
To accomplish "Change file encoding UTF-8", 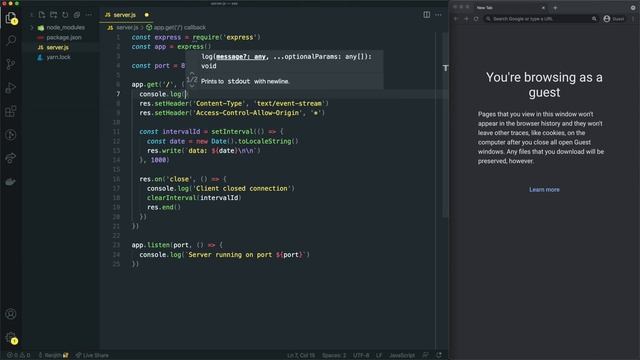I will [361, 355].
